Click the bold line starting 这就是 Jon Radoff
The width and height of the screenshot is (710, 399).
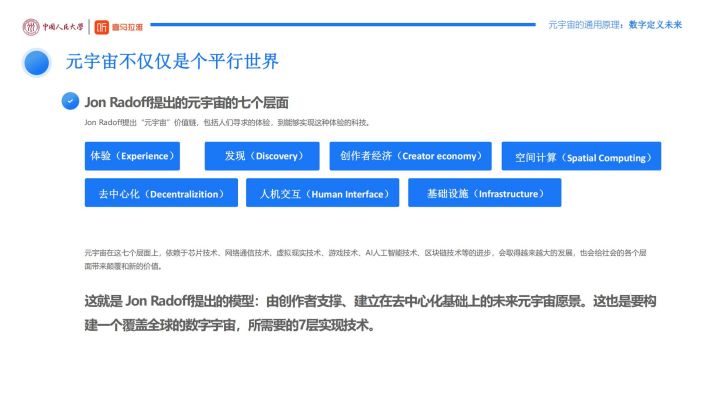[x=370, y=301]
